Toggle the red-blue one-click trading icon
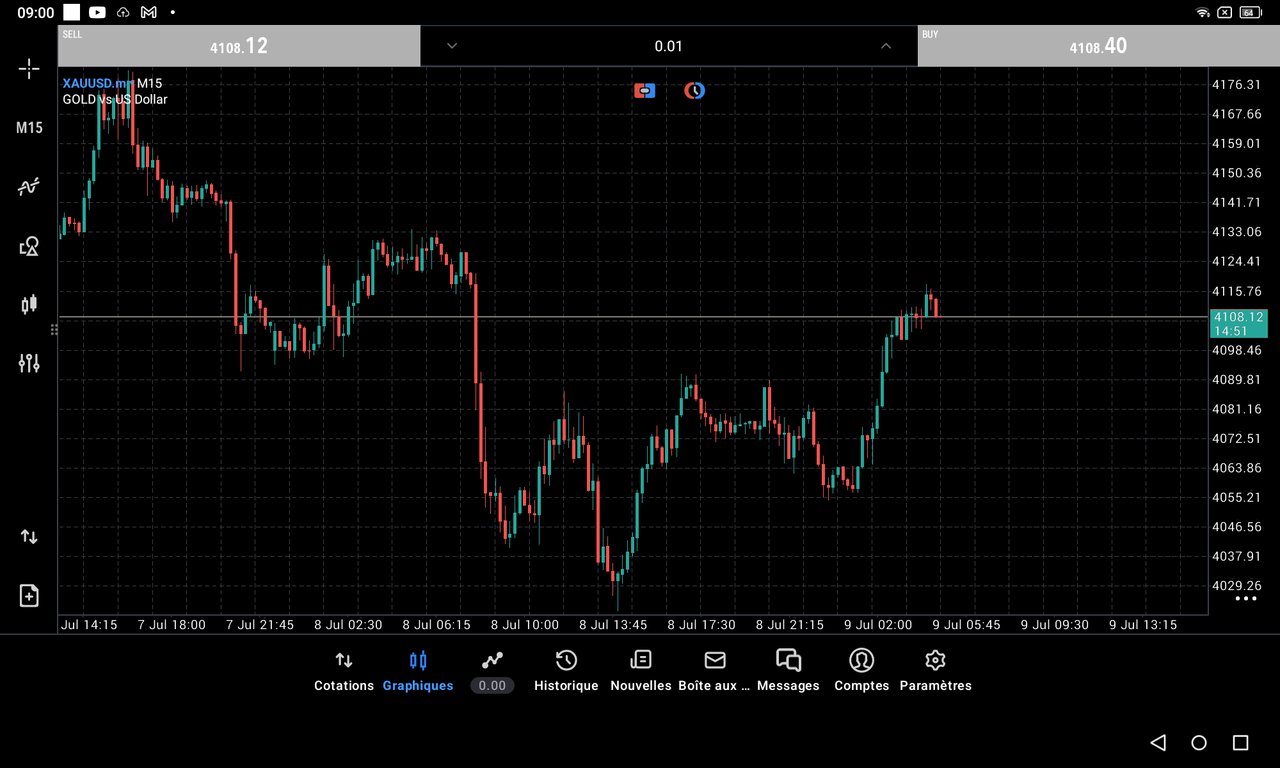This screenshot has height=768, width=1280. click(x=645, y=91)
